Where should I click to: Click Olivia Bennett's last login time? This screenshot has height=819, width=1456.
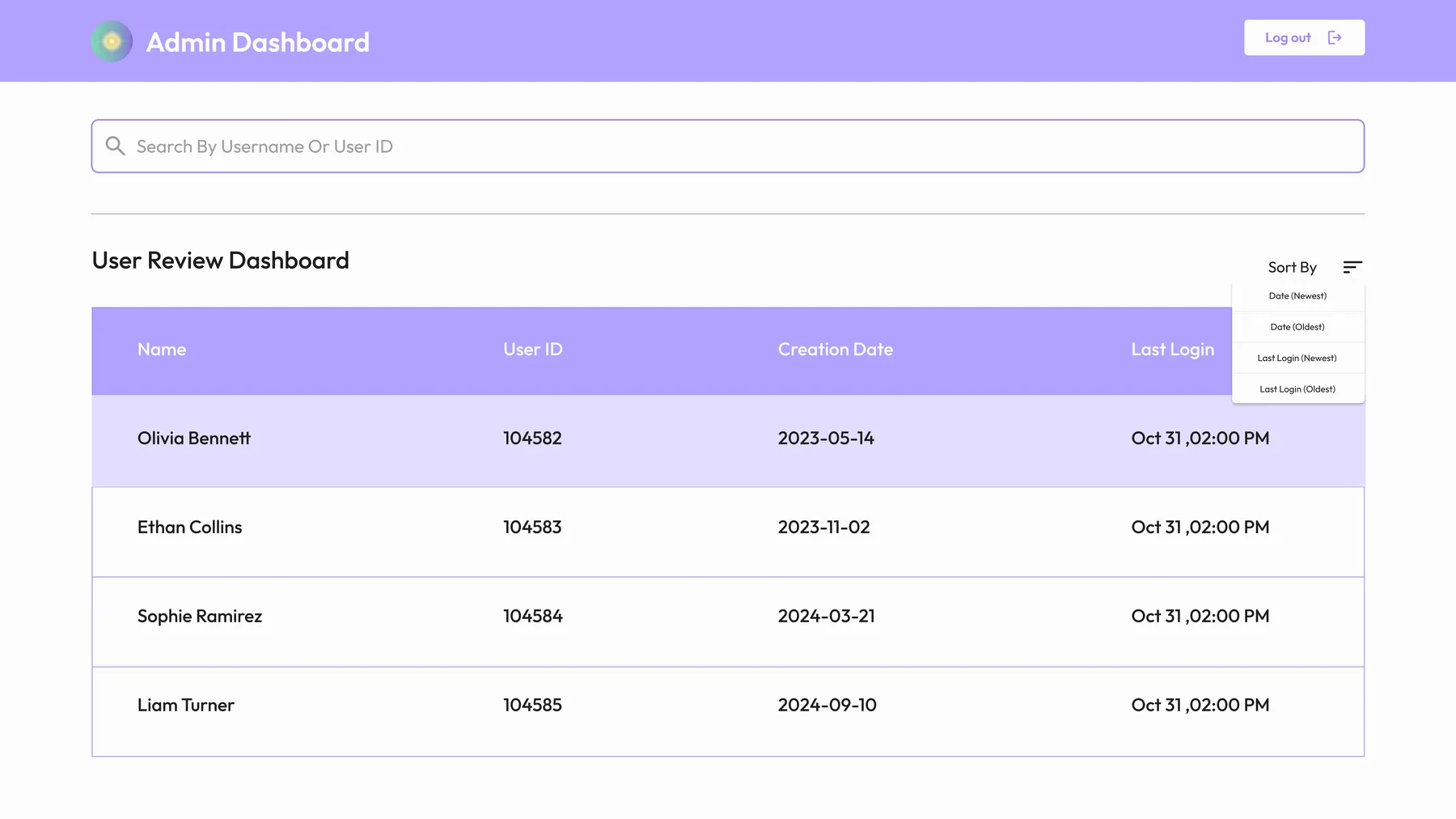[x=1200, y=438]
